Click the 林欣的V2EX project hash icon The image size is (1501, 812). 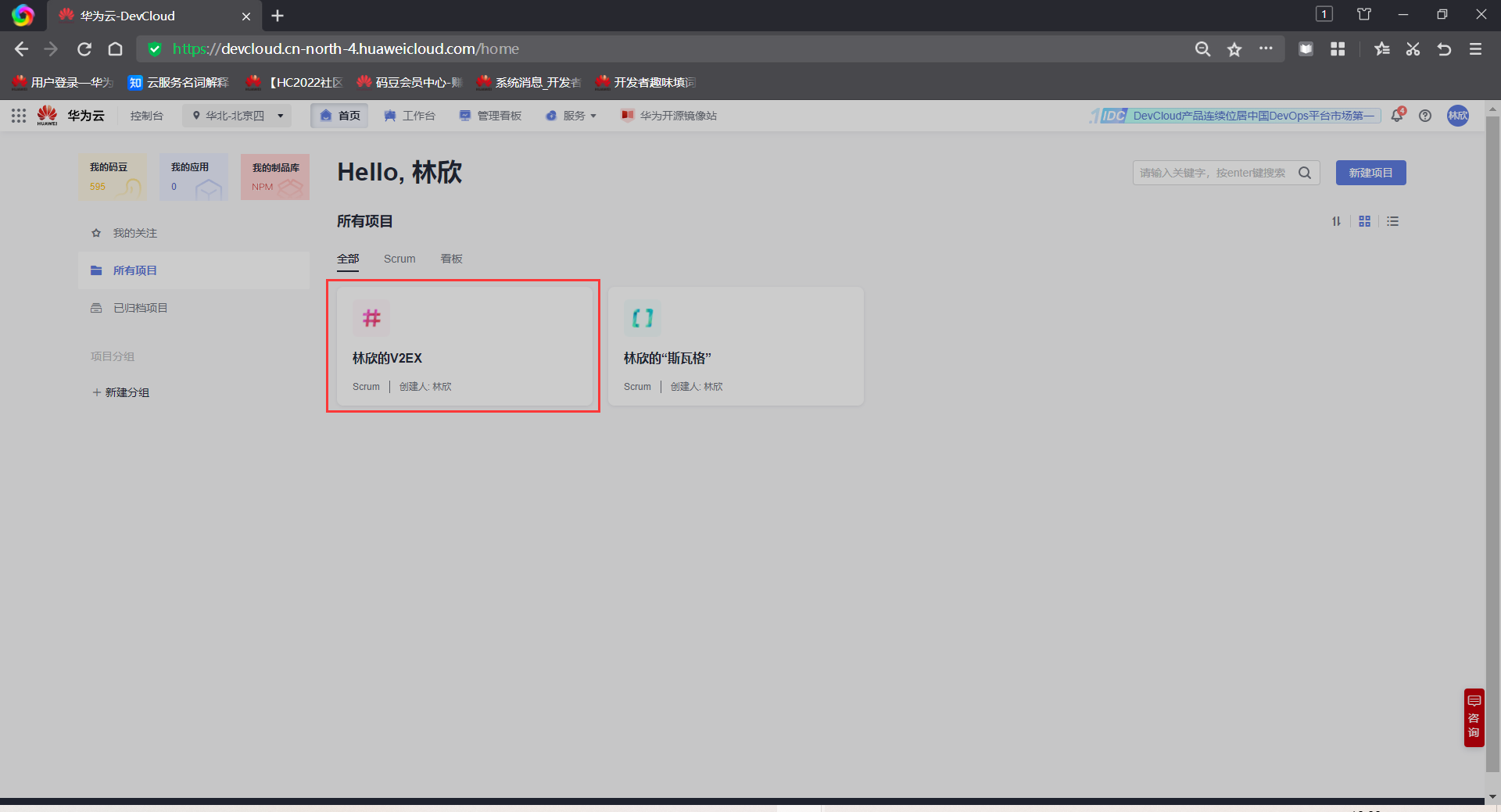371,318
